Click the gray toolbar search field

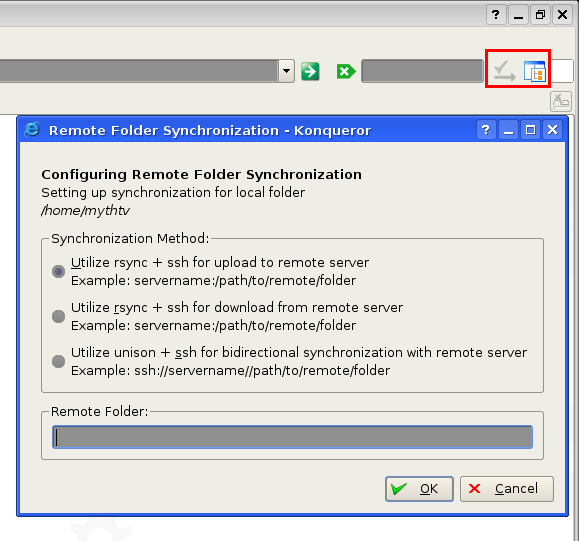[422, 71]
